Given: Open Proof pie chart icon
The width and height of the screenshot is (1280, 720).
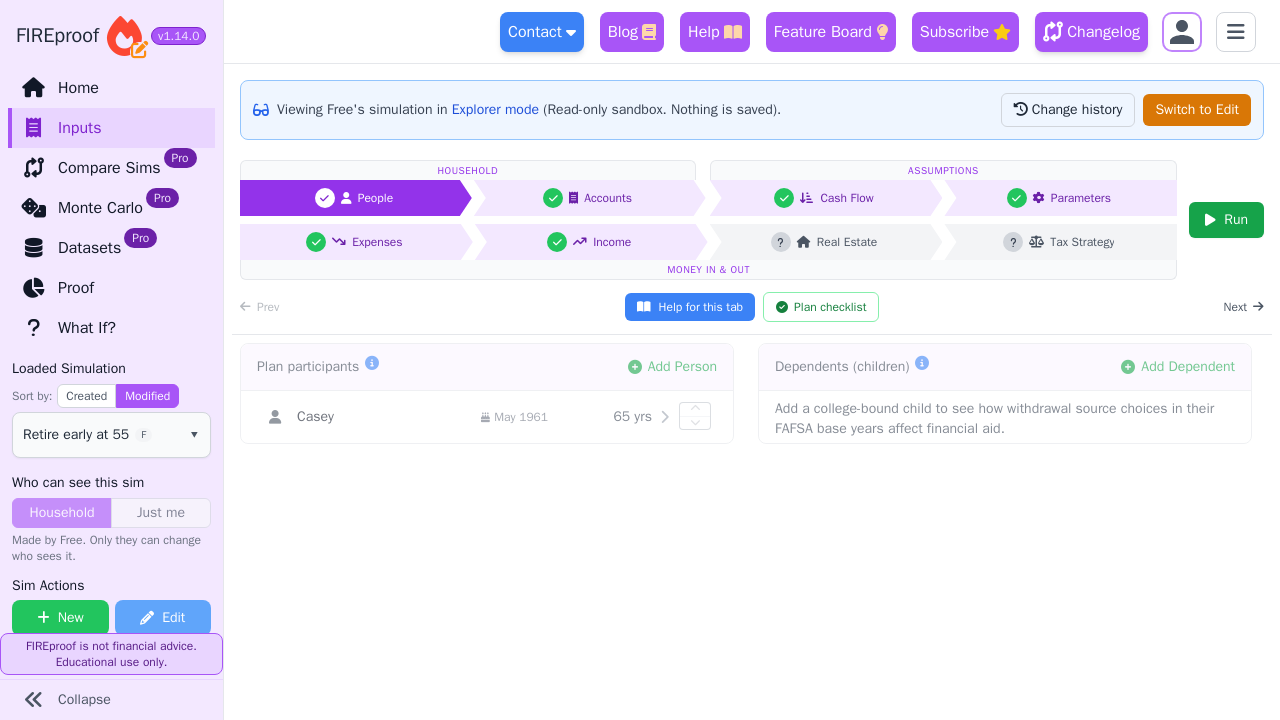Looking at the screenshot, I should pos(34,288).
